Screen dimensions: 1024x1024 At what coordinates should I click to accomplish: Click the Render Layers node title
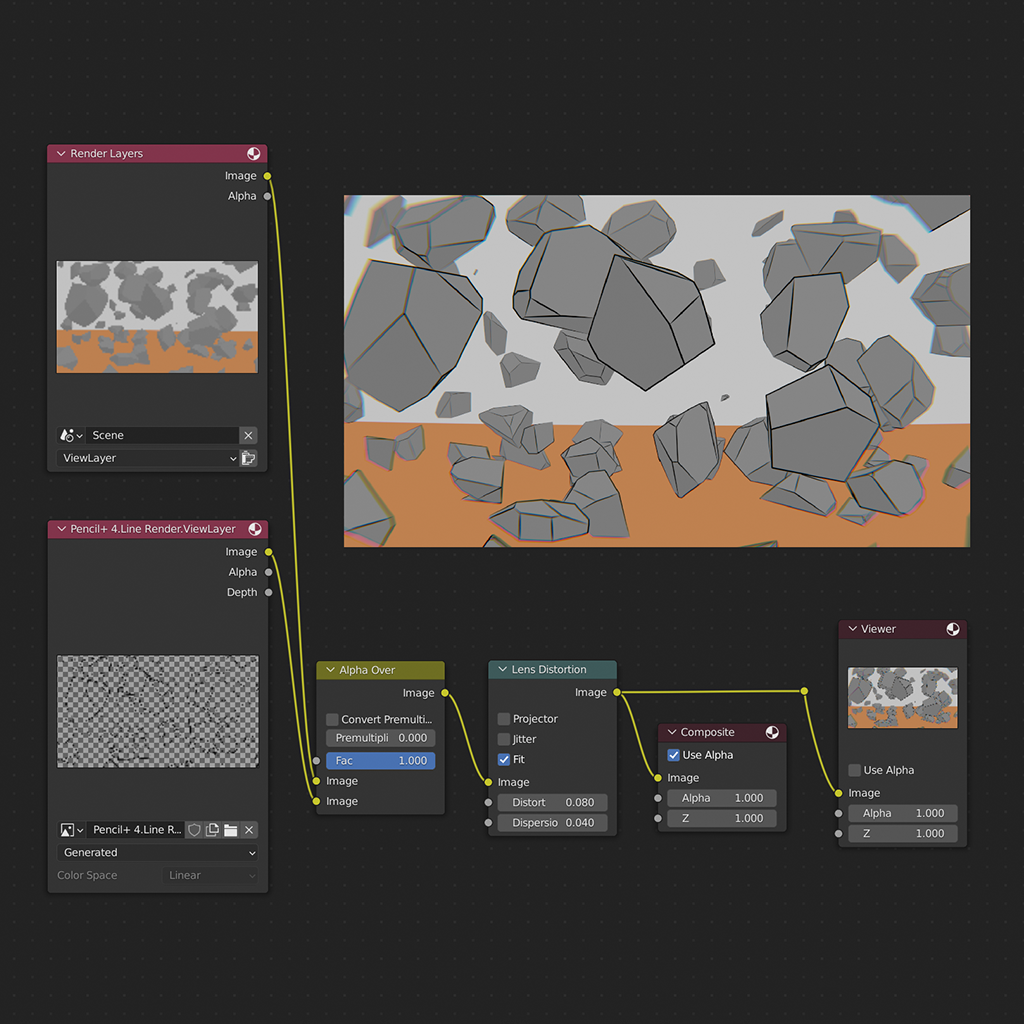[x=106, y=153]
